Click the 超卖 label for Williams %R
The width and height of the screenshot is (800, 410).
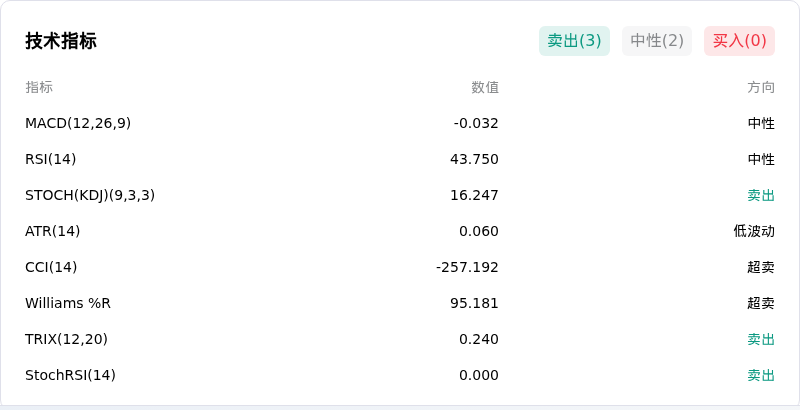[761, 303]
